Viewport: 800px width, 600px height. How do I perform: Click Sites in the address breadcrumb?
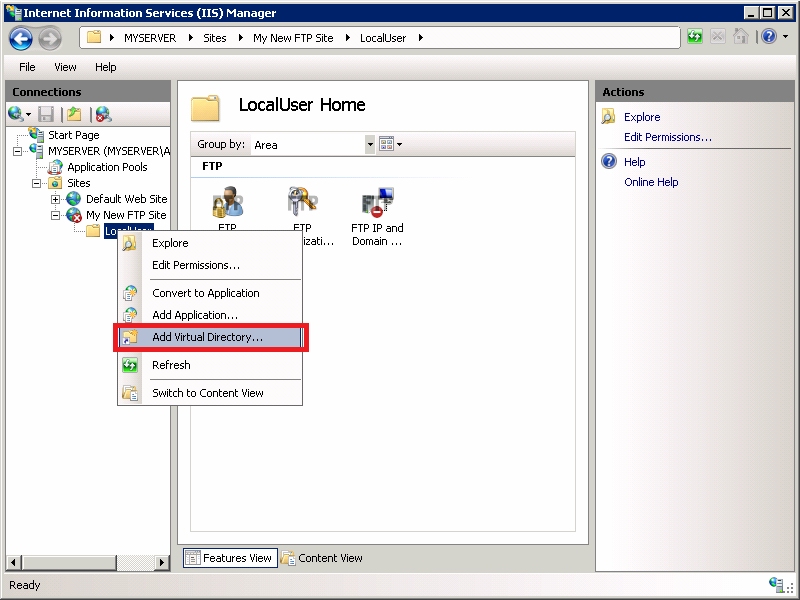215,38
